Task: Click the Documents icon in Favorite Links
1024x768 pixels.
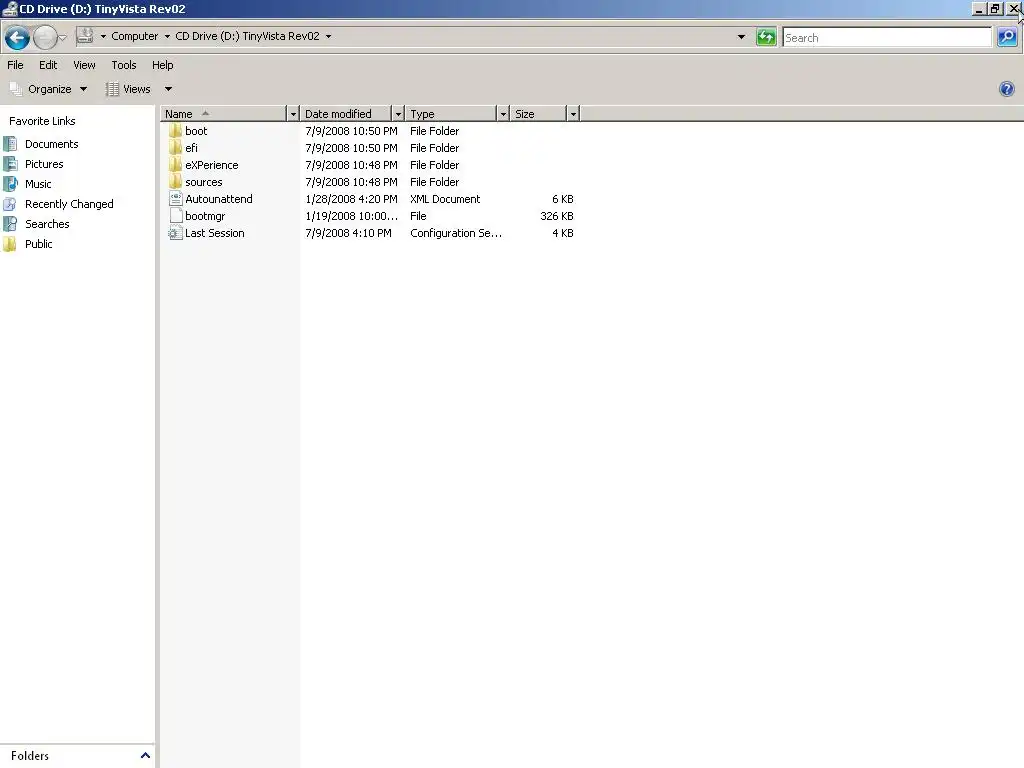Action: 10,144
